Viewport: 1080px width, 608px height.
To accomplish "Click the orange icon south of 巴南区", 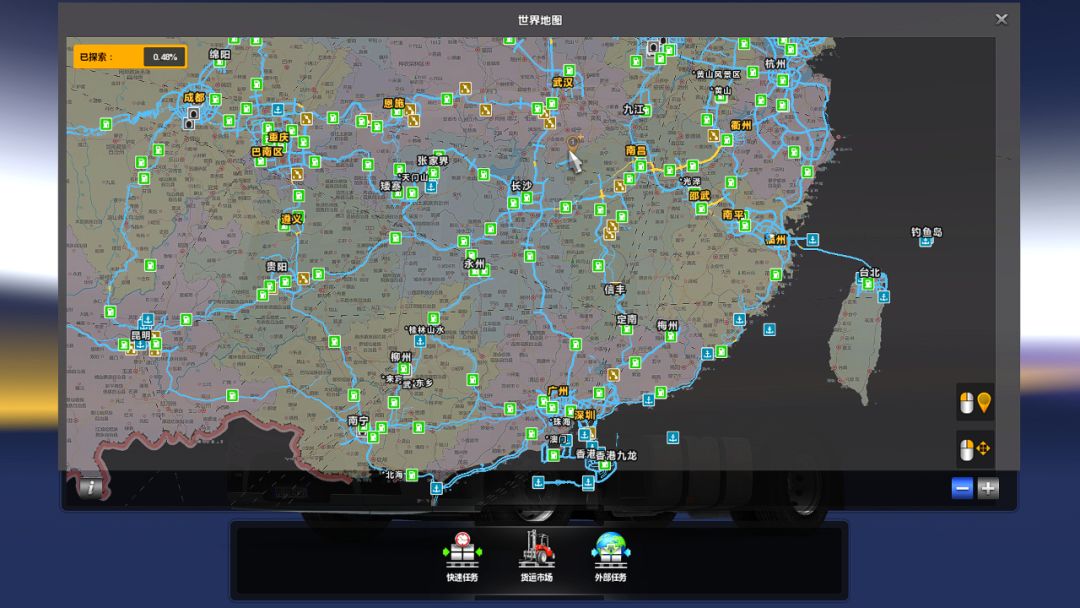I will tap(297, 174).
